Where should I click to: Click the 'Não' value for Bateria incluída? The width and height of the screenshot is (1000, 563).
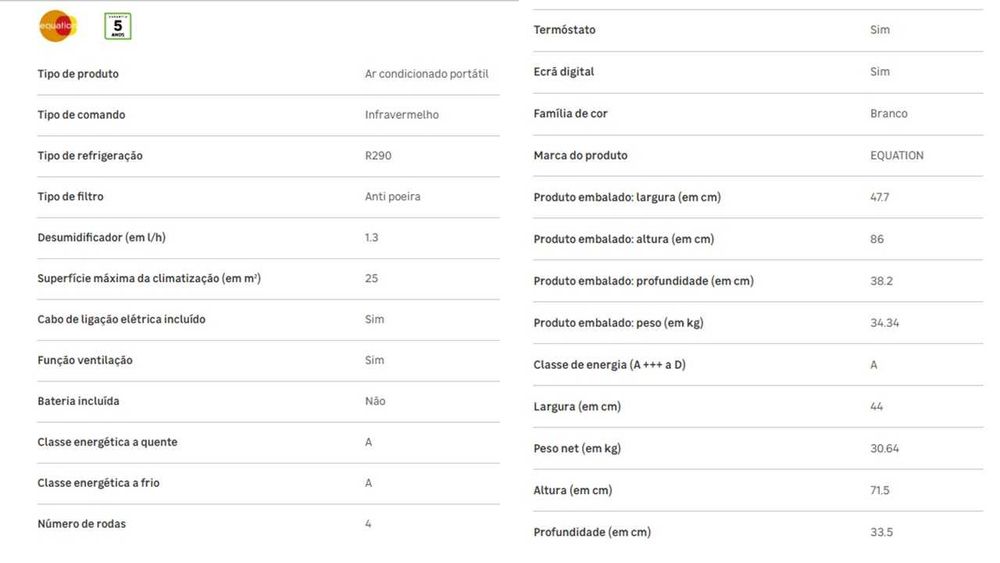click(375, 402)
